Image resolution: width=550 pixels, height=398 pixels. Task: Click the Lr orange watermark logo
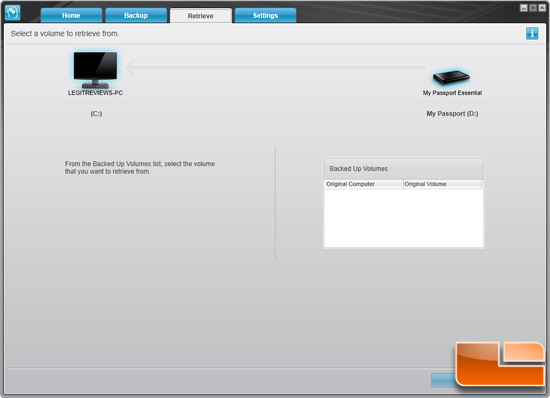(x=501, y=364)
